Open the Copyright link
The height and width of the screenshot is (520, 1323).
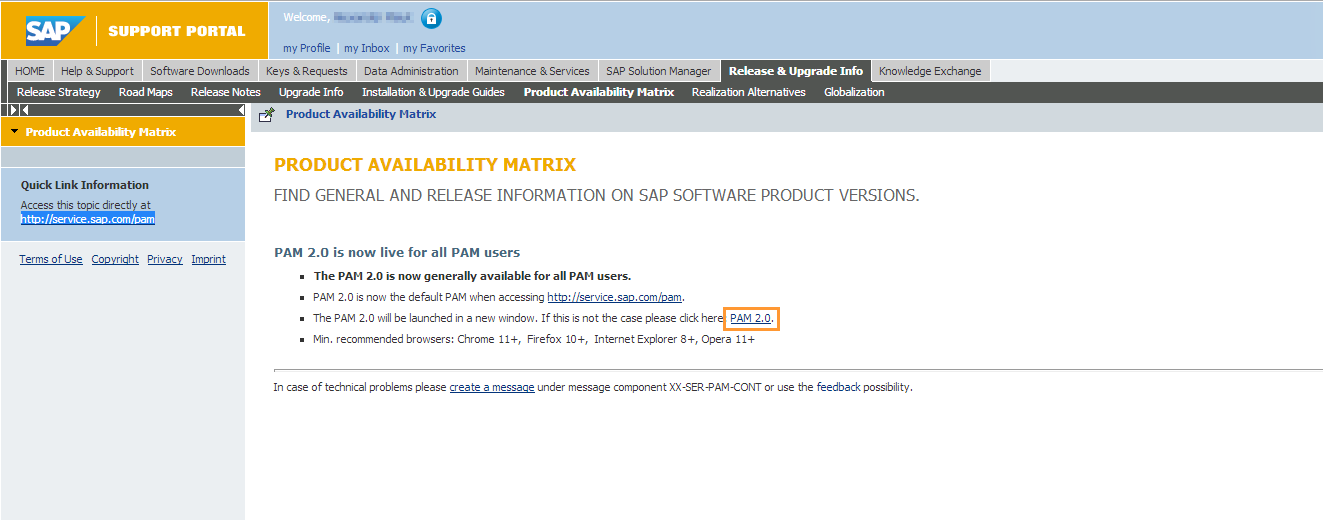[115, 259]
